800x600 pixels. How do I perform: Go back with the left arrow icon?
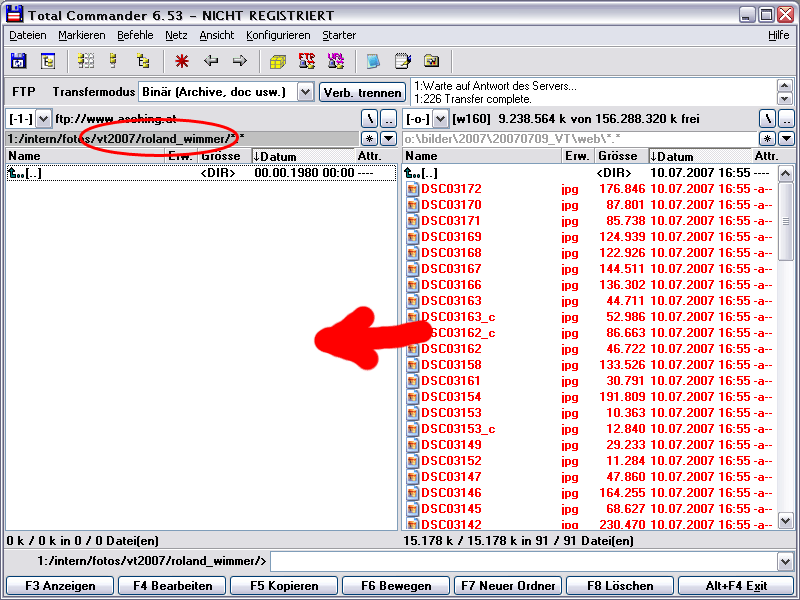tap(211, 61)
